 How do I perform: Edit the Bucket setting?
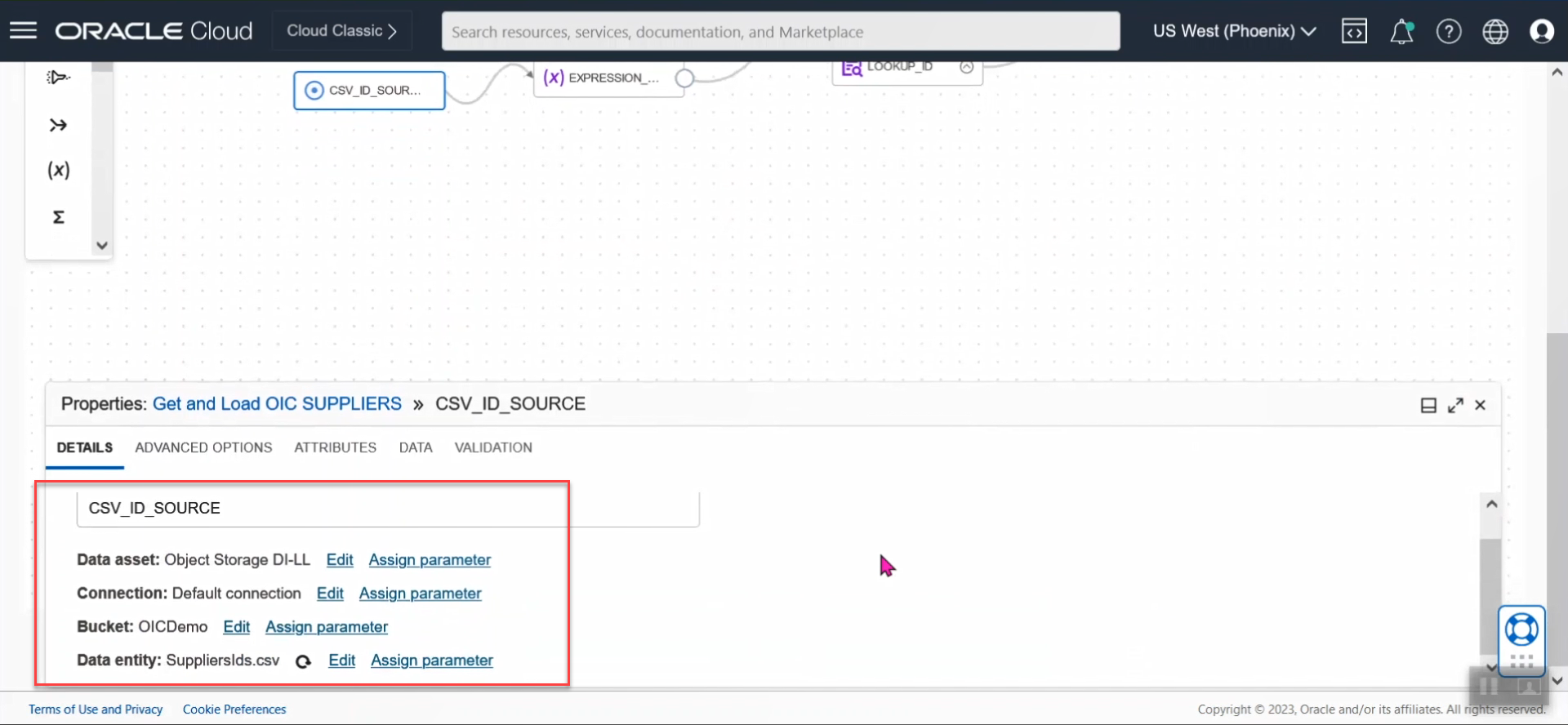click(237, 627)
